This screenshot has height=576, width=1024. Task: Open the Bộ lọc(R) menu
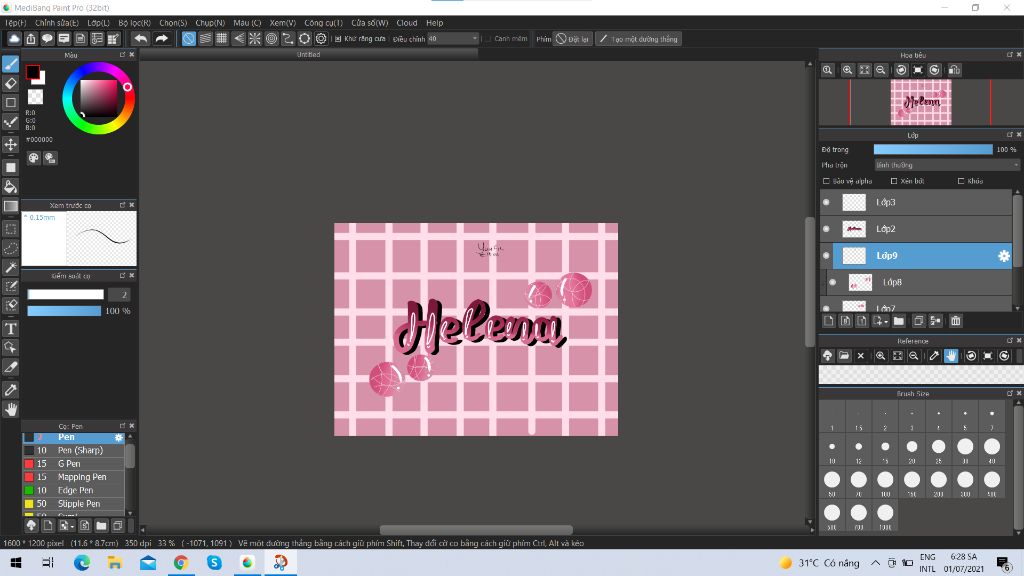coord(135,23)
